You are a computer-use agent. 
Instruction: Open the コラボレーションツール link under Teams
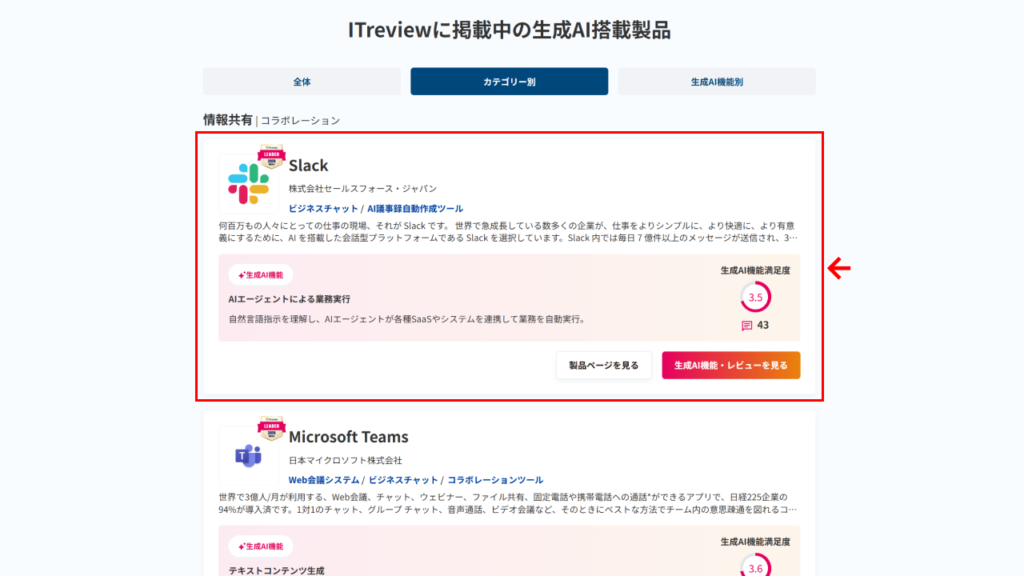(495, 480)
